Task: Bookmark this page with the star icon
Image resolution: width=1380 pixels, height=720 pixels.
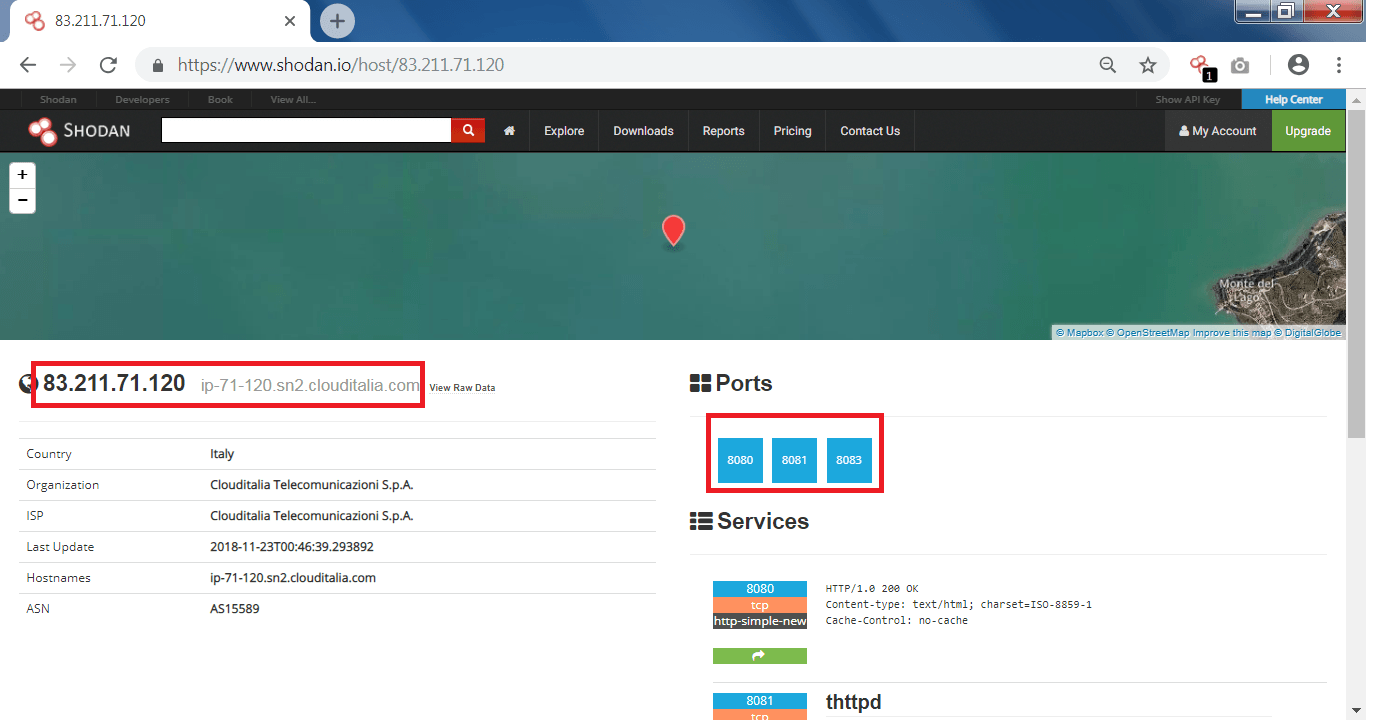Action: (1148, 65)
